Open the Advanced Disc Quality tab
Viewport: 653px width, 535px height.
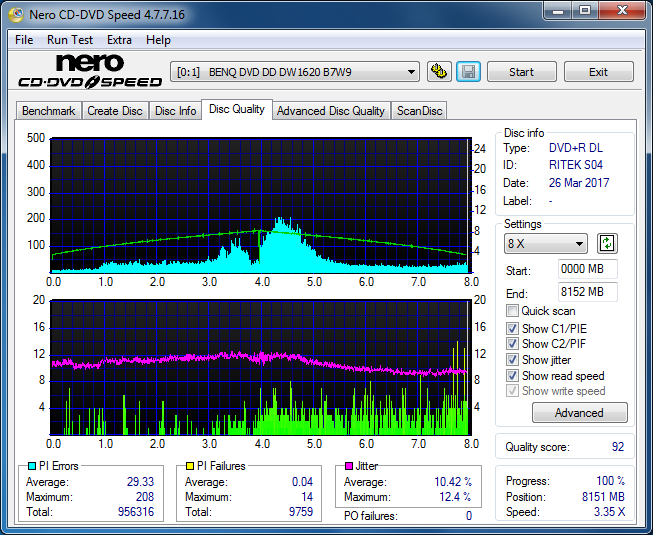[330, 111]
